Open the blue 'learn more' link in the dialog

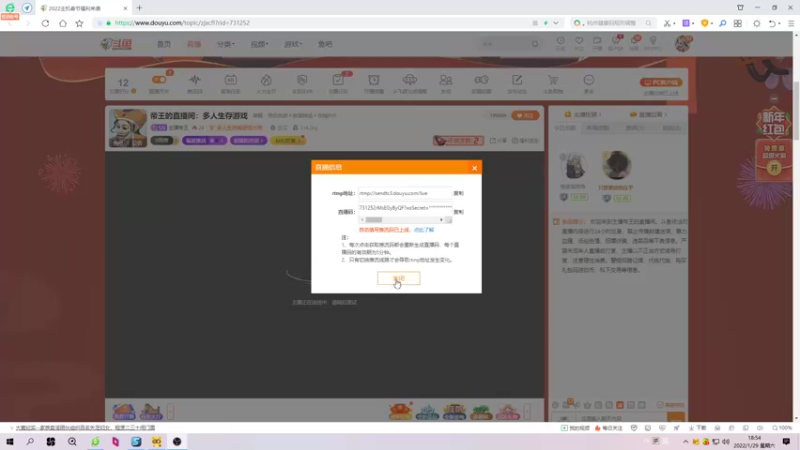[x=424, y=230]
